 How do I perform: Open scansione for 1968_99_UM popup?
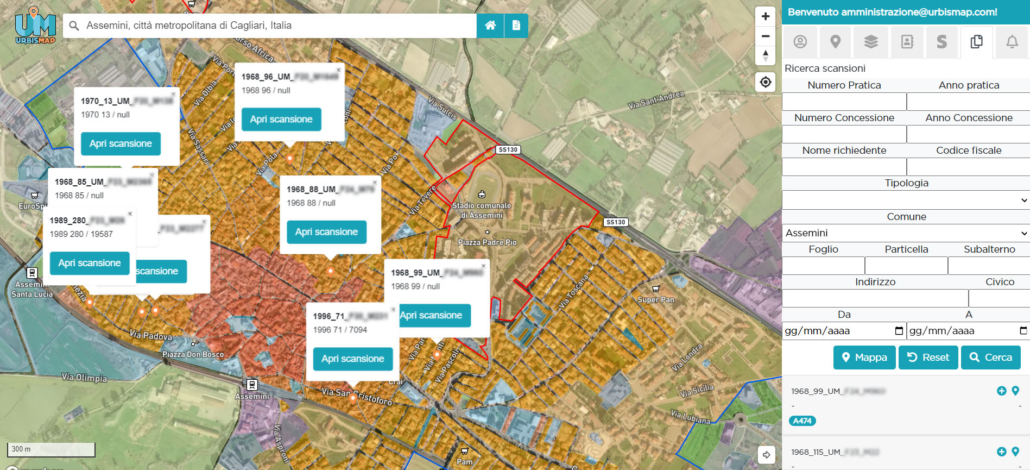pyautogui.click(x=434, y=316)
